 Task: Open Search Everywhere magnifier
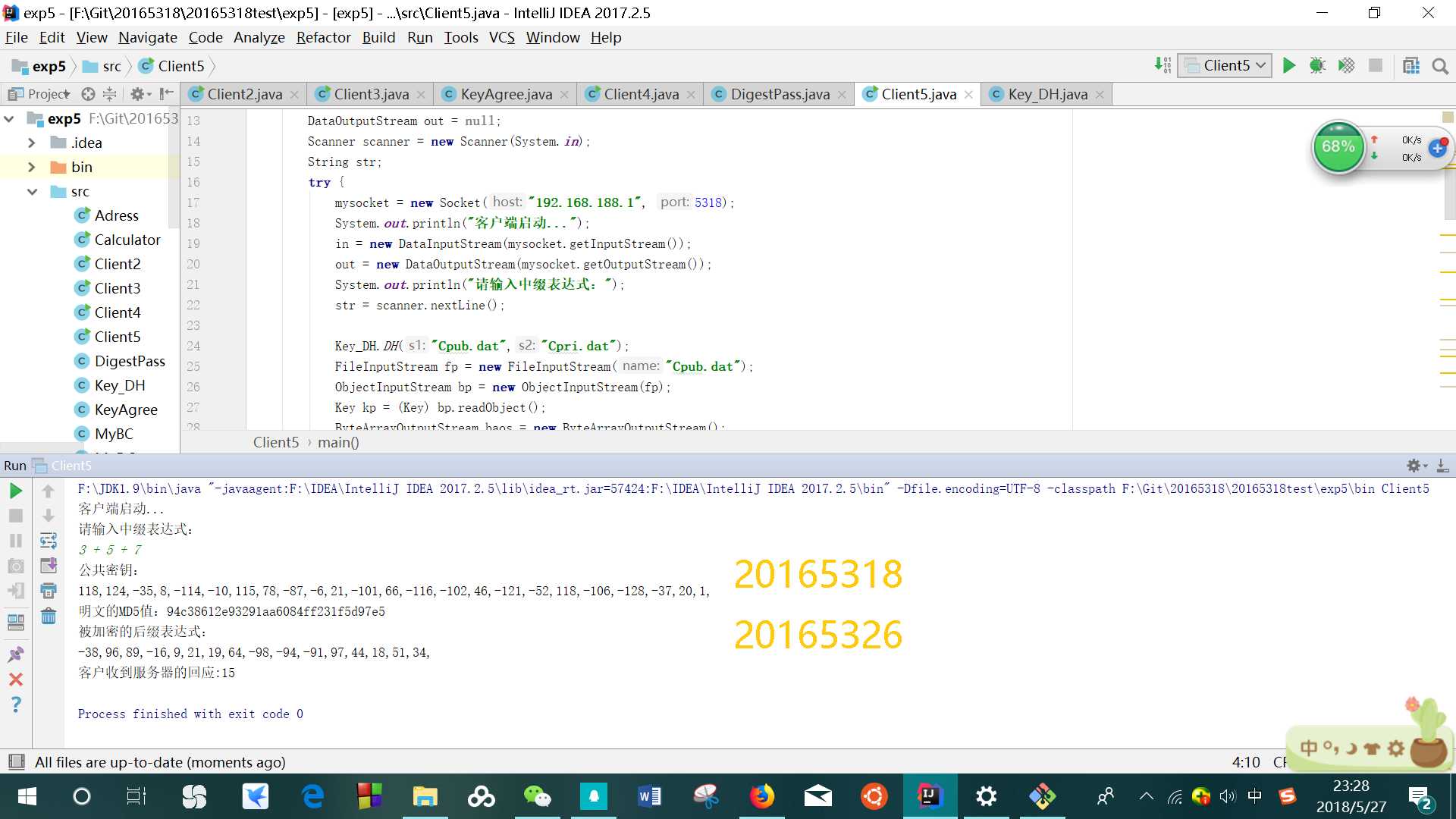tap(1440, 66)
